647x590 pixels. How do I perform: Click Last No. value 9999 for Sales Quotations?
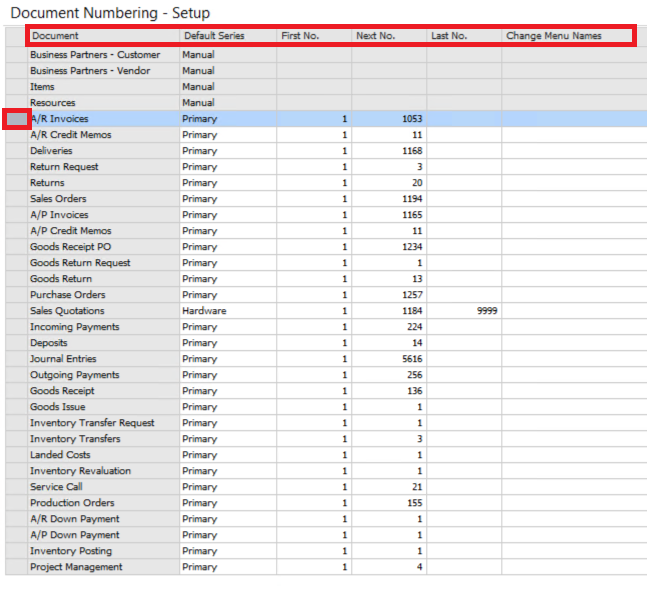pyautogui.click(x=486, y=311)
